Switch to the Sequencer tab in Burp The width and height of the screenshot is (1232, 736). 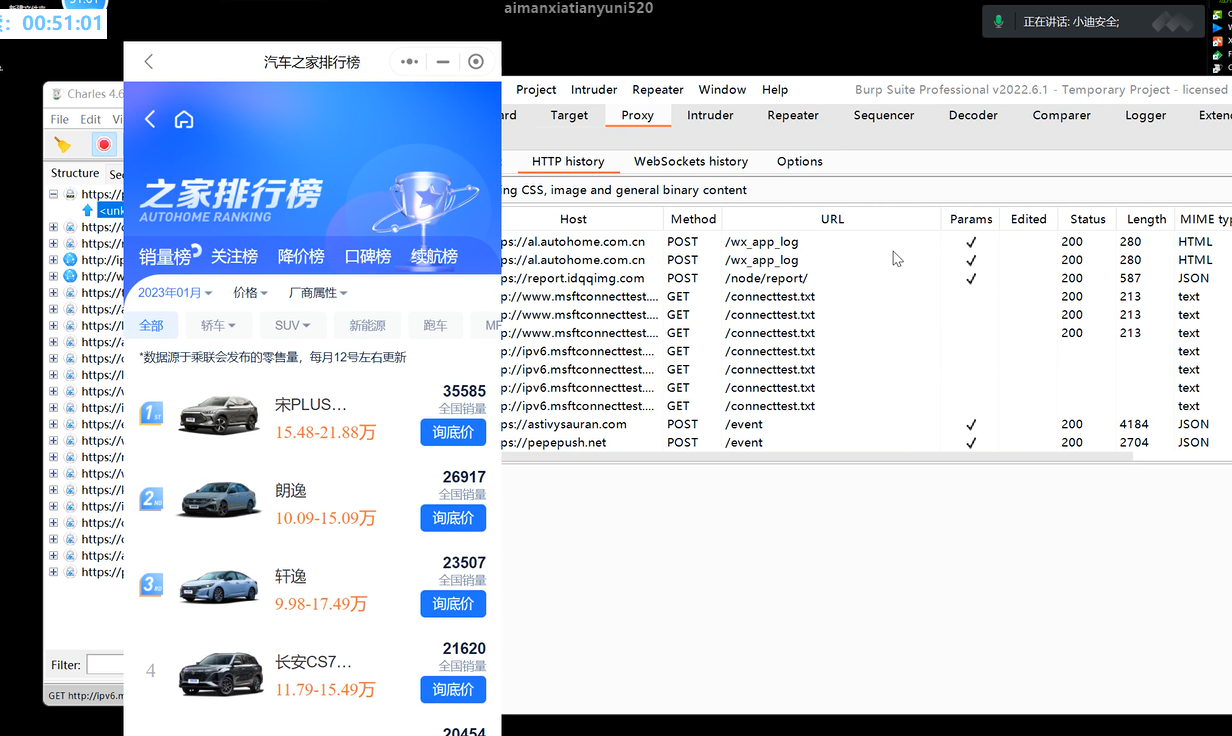tap(884, 115)
